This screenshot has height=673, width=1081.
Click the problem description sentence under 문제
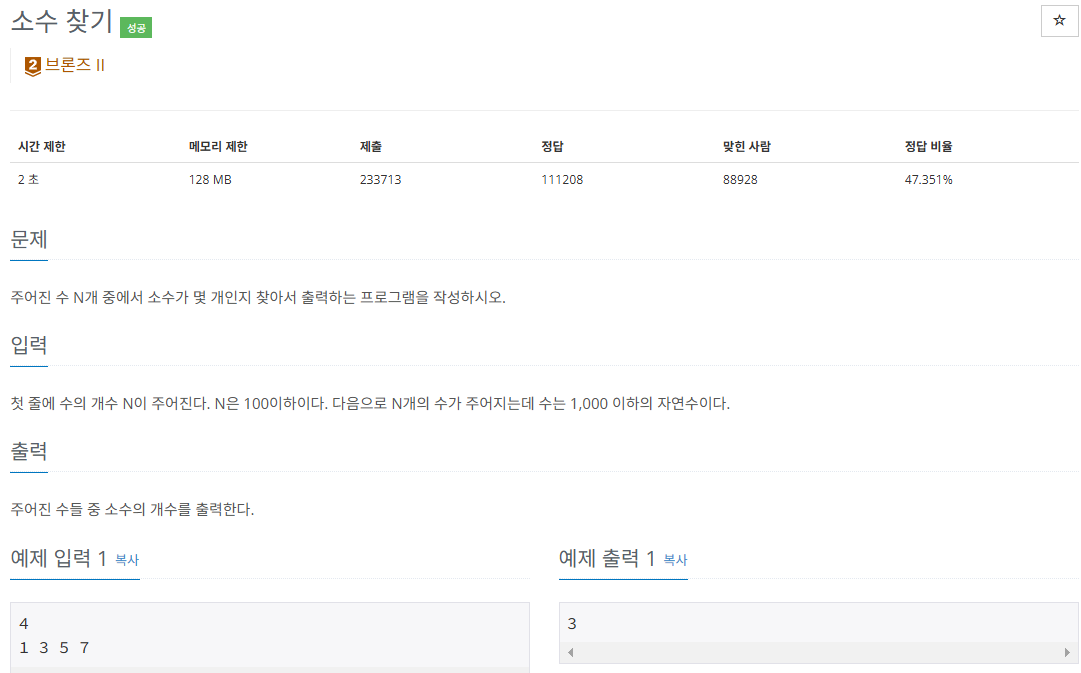258,297
